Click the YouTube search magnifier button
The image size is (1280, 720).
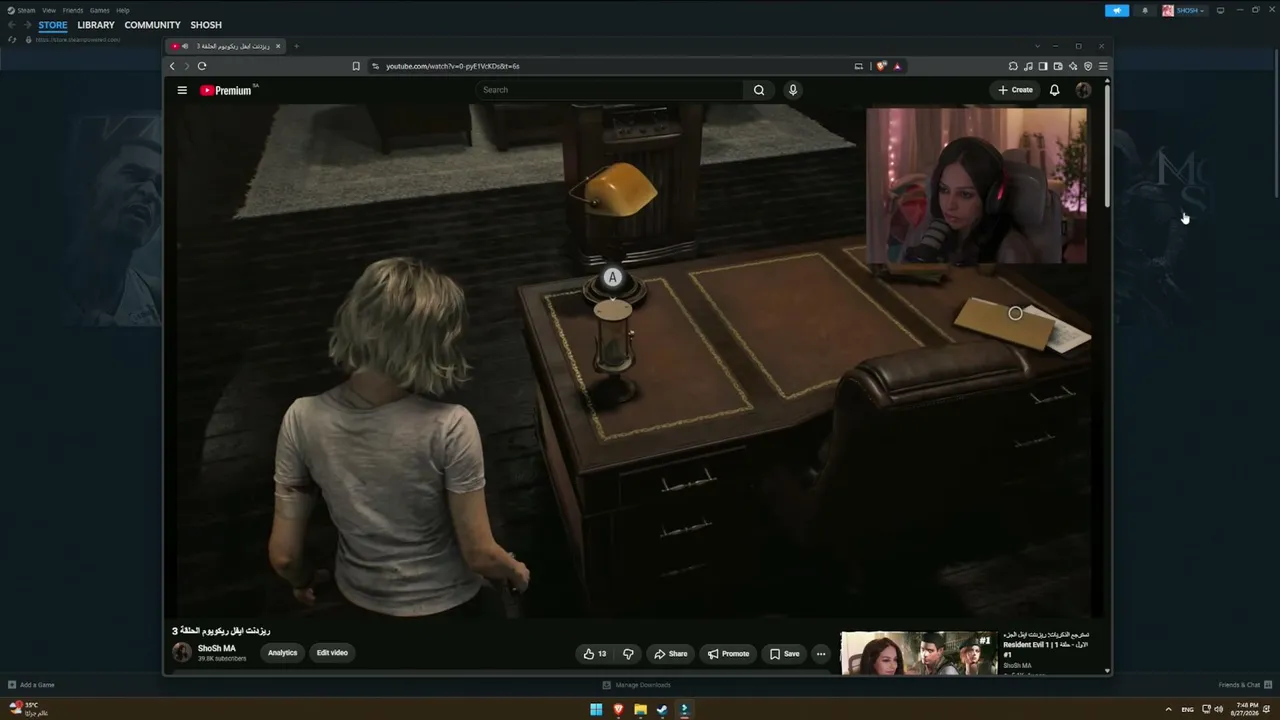(x=759, y=90)
